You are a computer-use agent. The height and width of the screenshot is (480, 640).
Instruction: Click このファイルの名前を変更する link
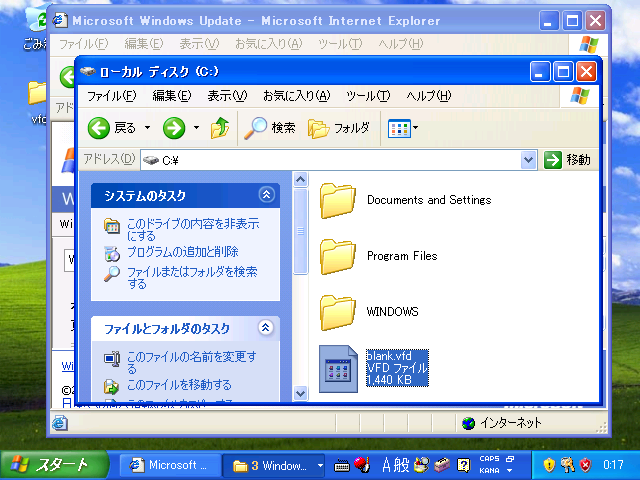pyautogui.click(x=192, y=362)
